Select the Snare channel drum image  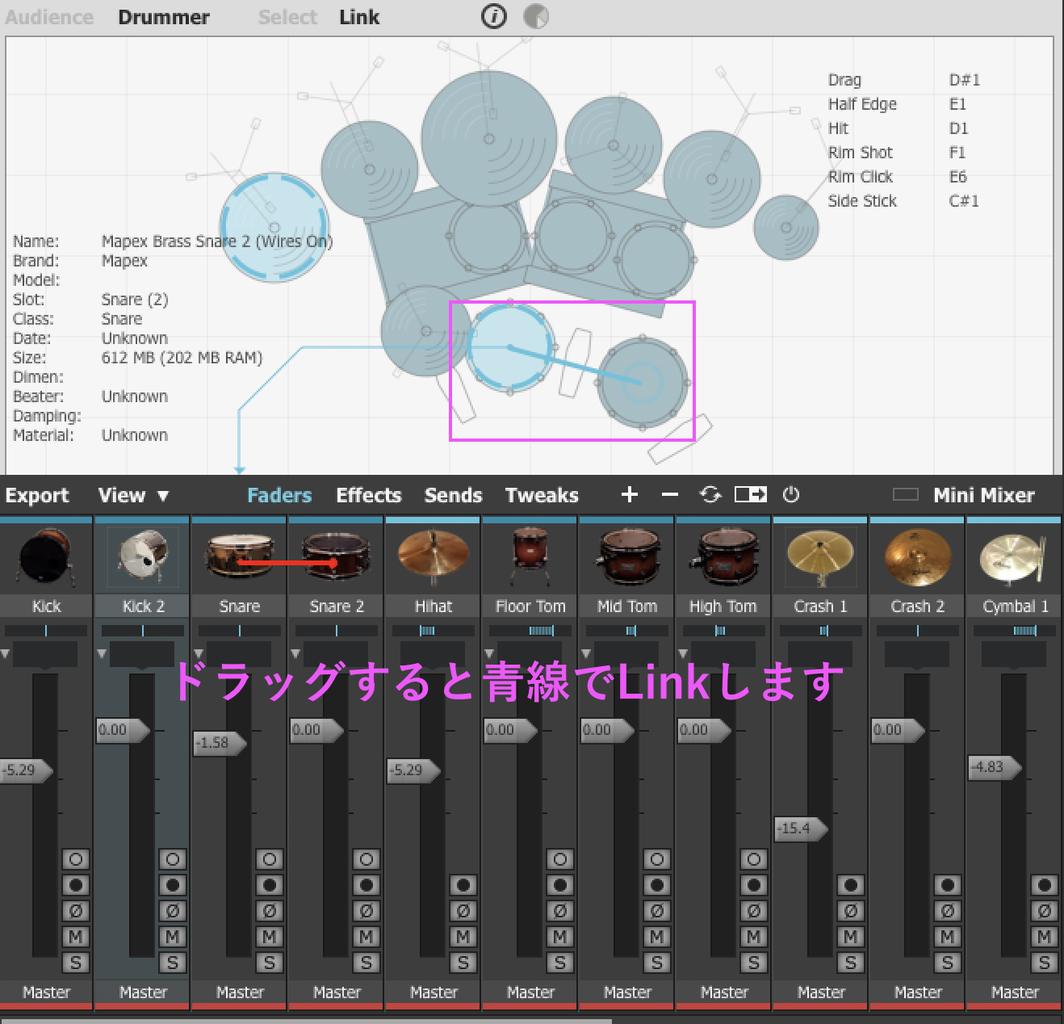[240, 558]
